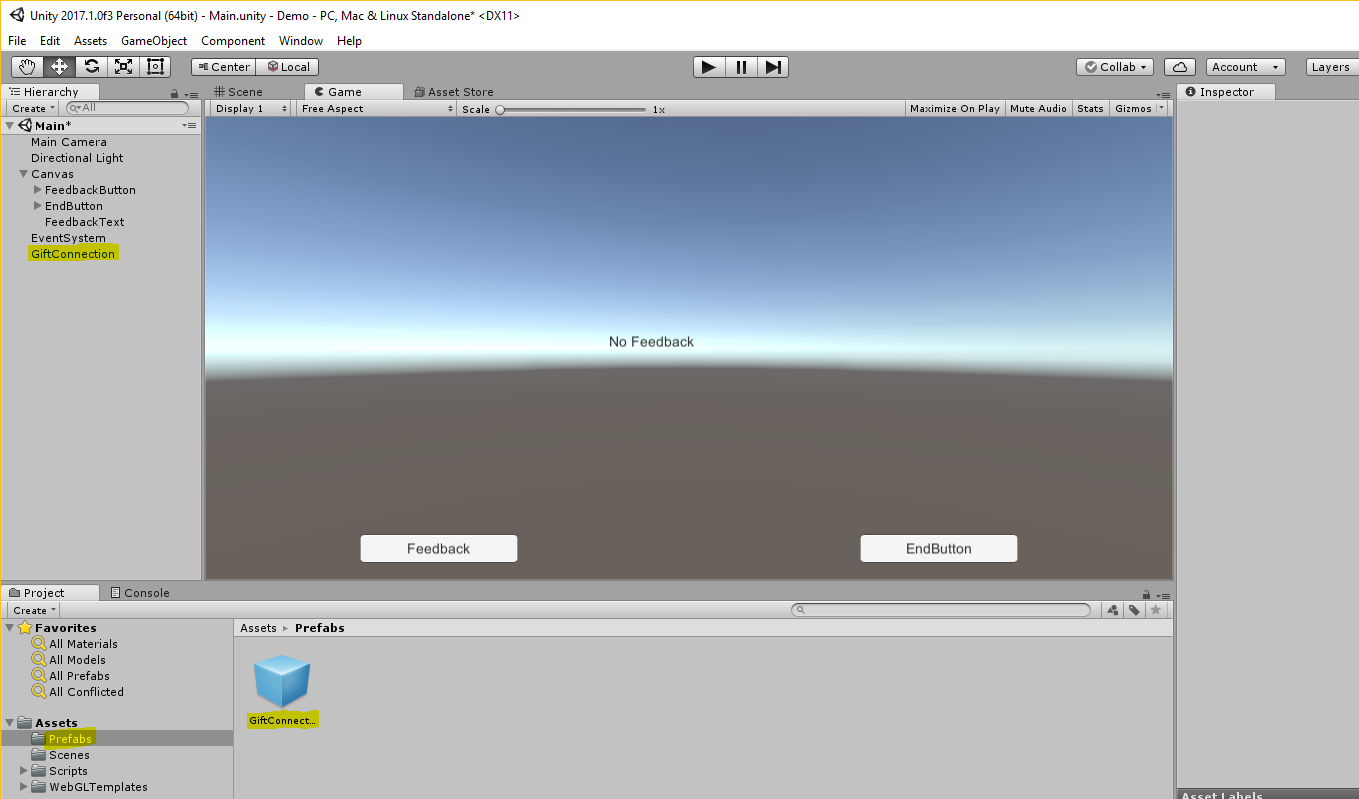Image resolution: width=1359 pixels, height=799 pixels.
Task: Search assets by label icon
Action: [x=1134, y=610]
